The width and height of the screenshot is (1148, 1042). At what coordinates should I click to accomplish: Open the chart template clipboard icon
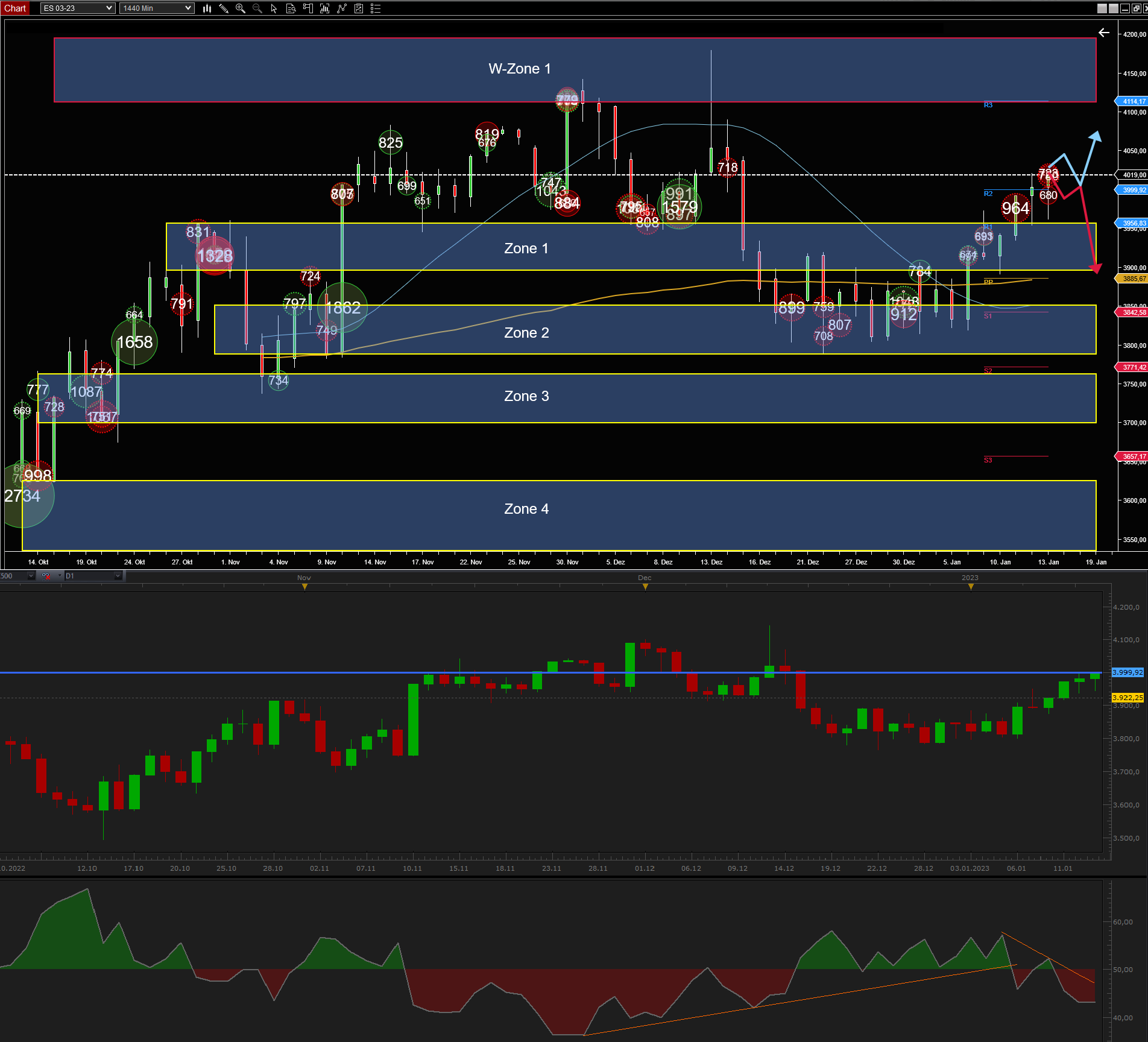[359, 8]
